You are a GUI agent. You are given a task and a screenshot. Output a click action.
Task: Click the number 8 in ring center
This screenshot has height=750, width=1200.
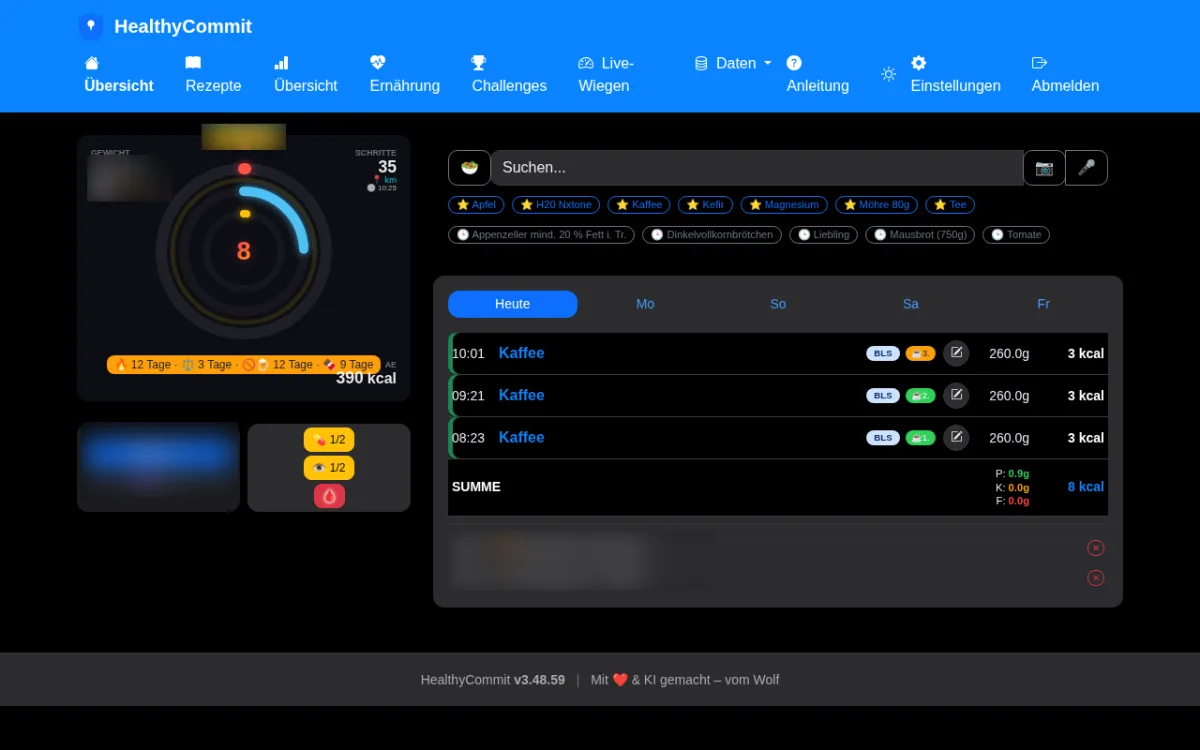point(243,251)
